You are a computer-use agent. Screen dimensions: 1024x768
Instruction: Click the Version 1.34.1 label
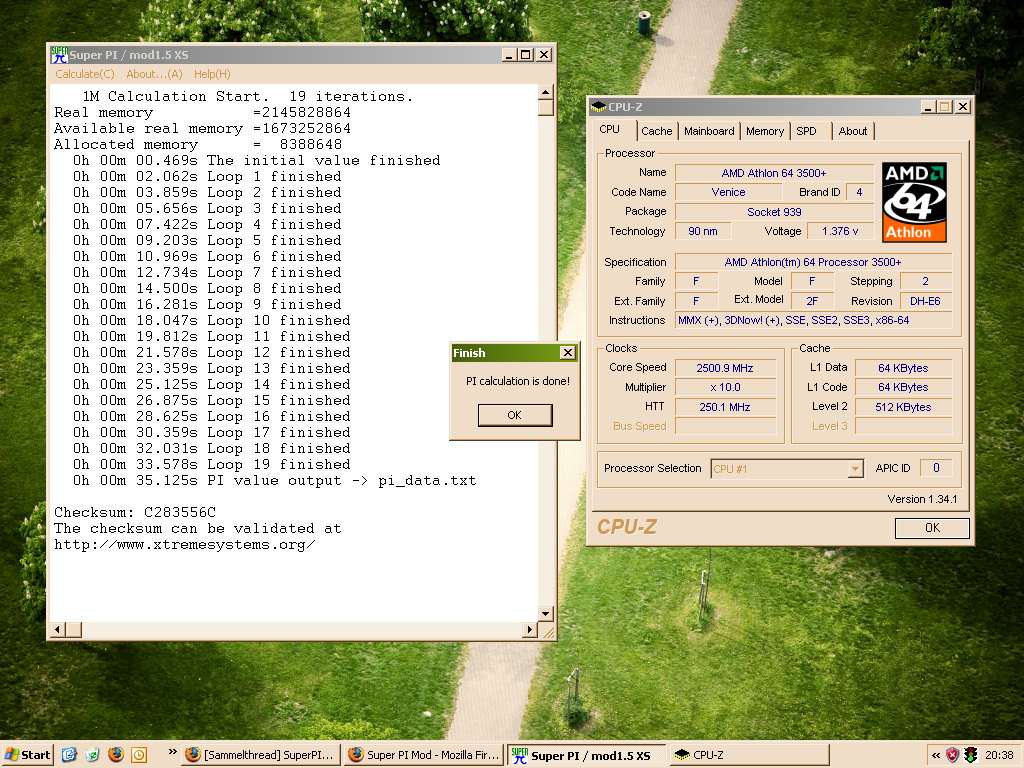pos(922,499)
